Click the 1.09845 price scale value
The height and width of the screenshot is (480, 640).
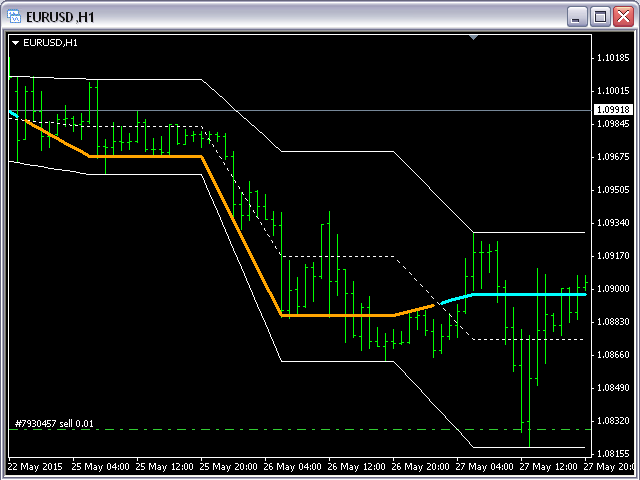click(613, 124)
